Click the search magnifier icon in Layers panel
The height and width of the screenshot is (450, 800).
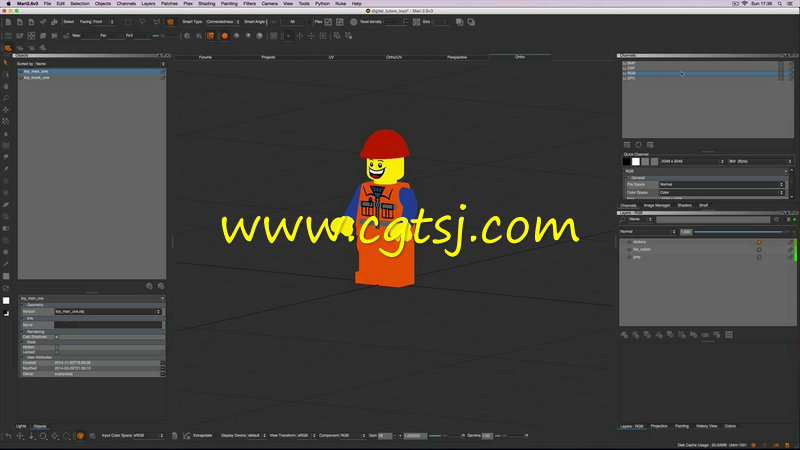tap(622, 219)
